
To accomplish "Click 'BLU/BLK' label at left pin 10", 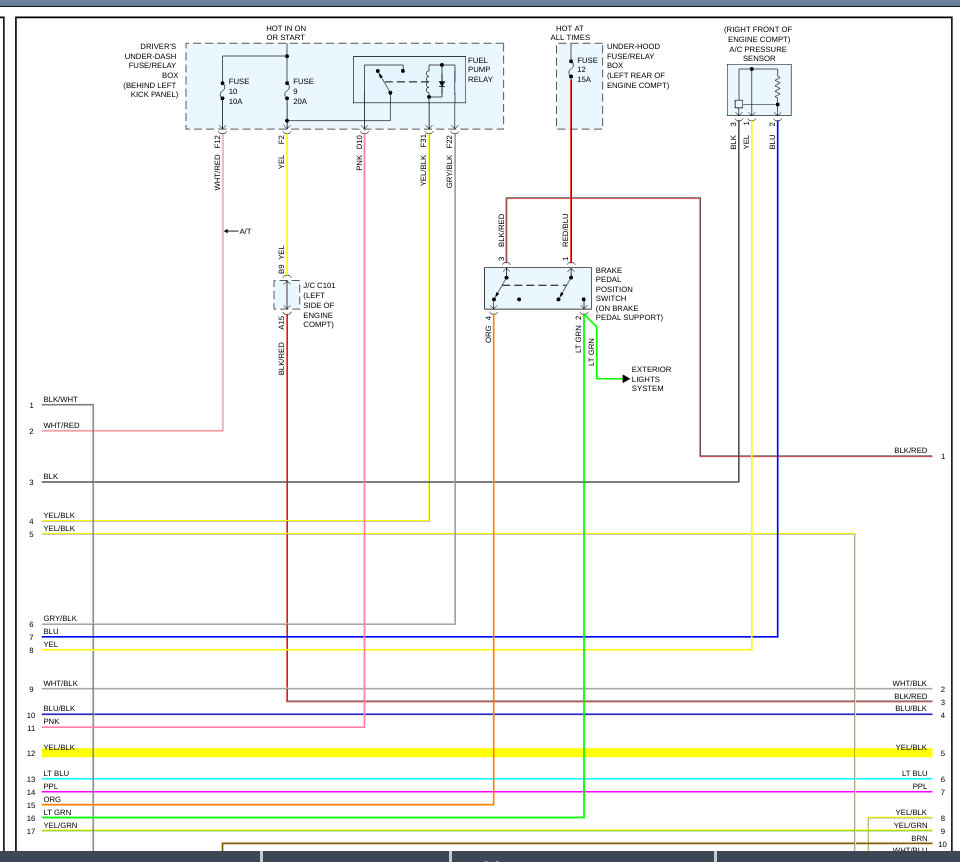I will tap(59, 708).
